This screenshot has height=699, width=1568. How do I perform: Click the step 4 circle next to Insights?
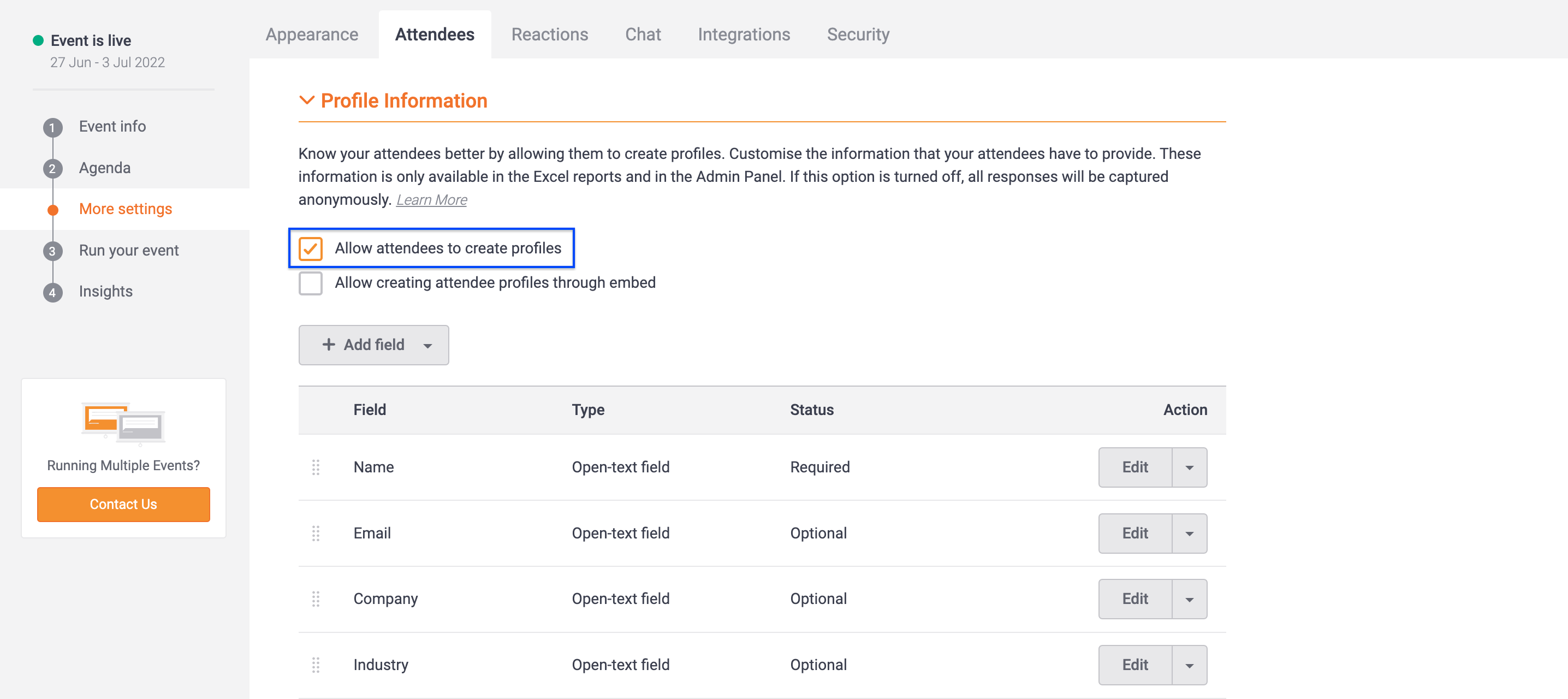pos(52,292)
